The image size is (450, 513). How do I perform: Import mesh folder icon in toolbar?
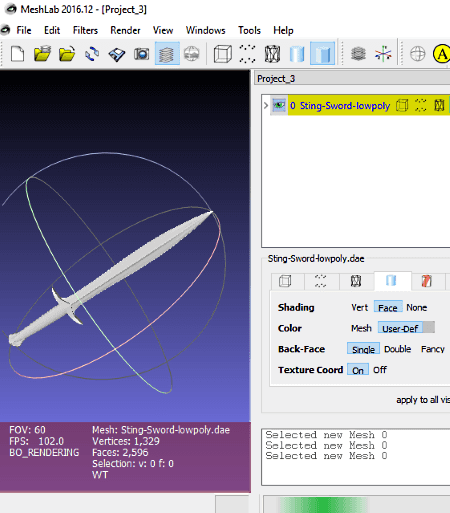[67, 54]
